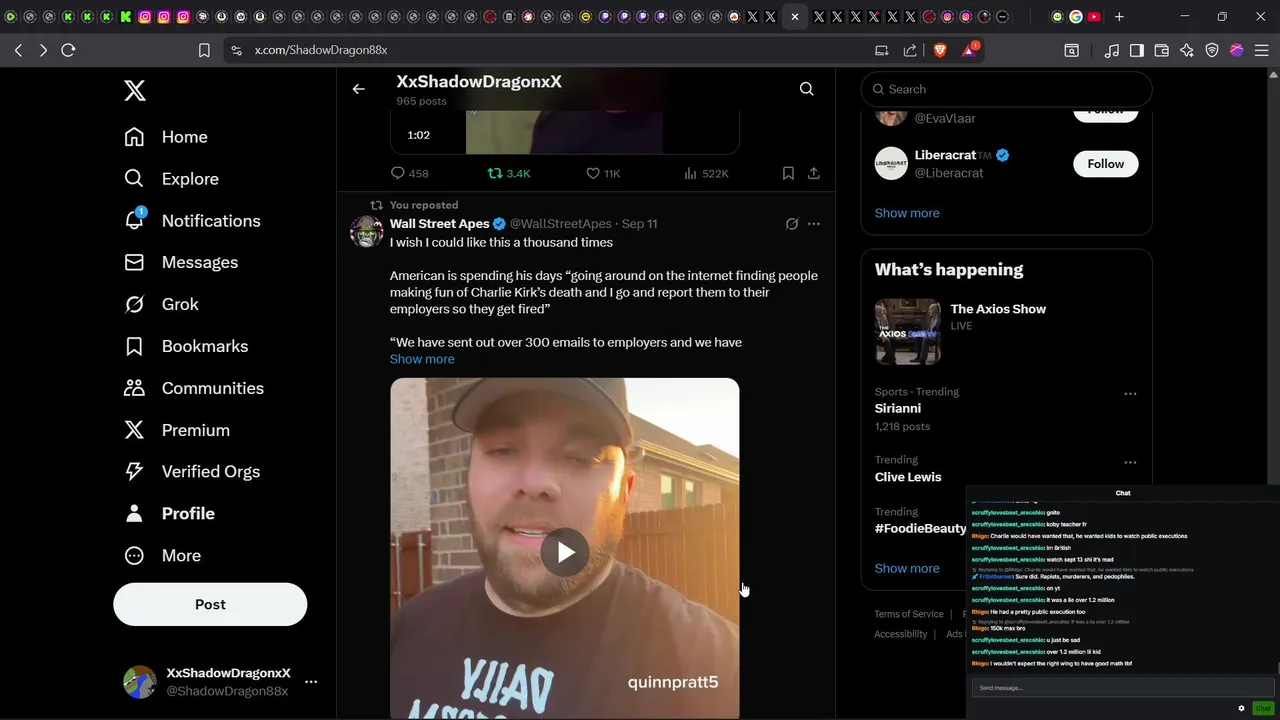Image resolution: width=1280 pixels, height=720 pixels.
Task: Open the media music note icon
Action: pyautogui.click(x=1111, y=50)
